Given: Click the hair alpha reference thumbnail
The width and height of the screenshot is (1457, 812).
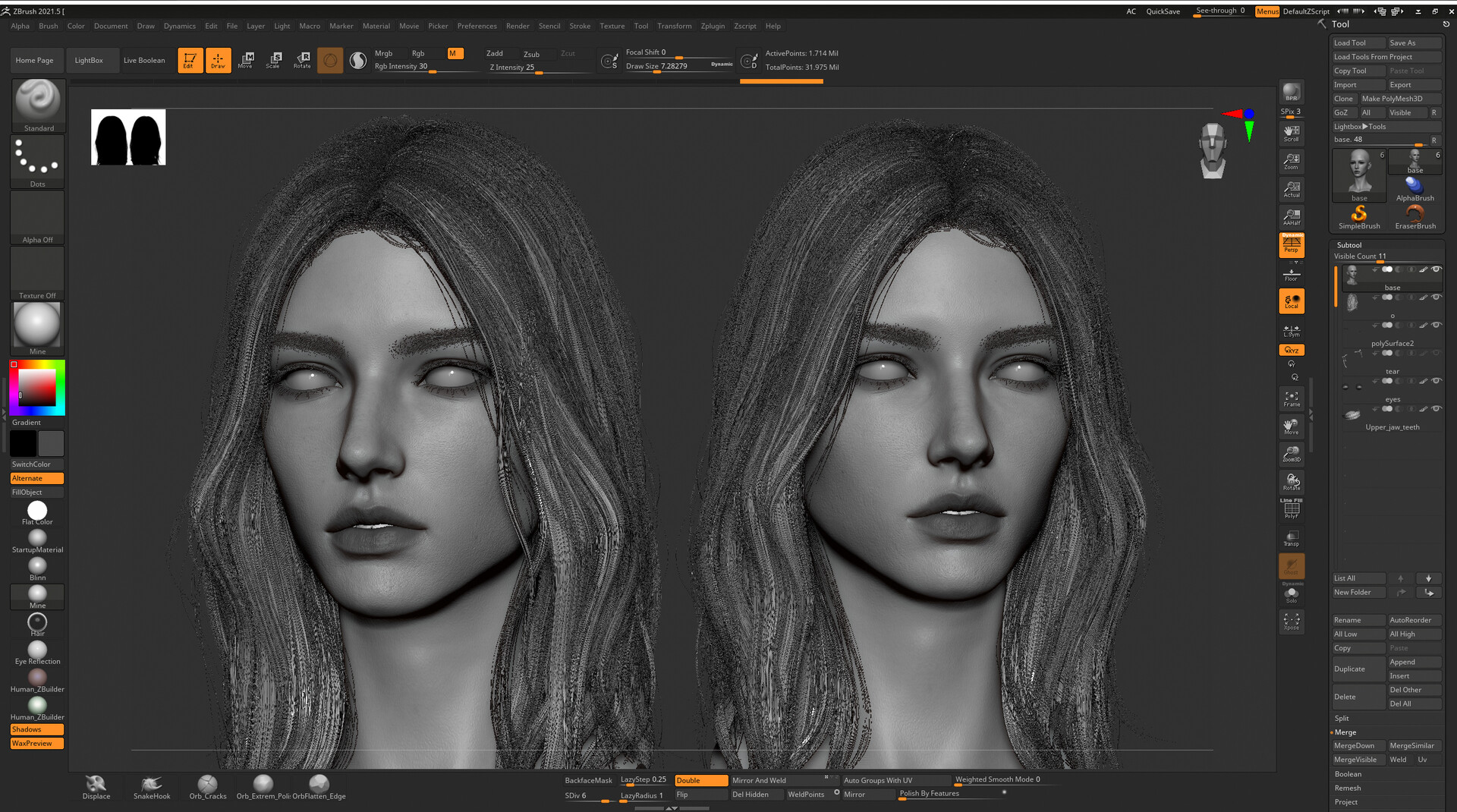Looking at the screenshot, I should [128, 137].
